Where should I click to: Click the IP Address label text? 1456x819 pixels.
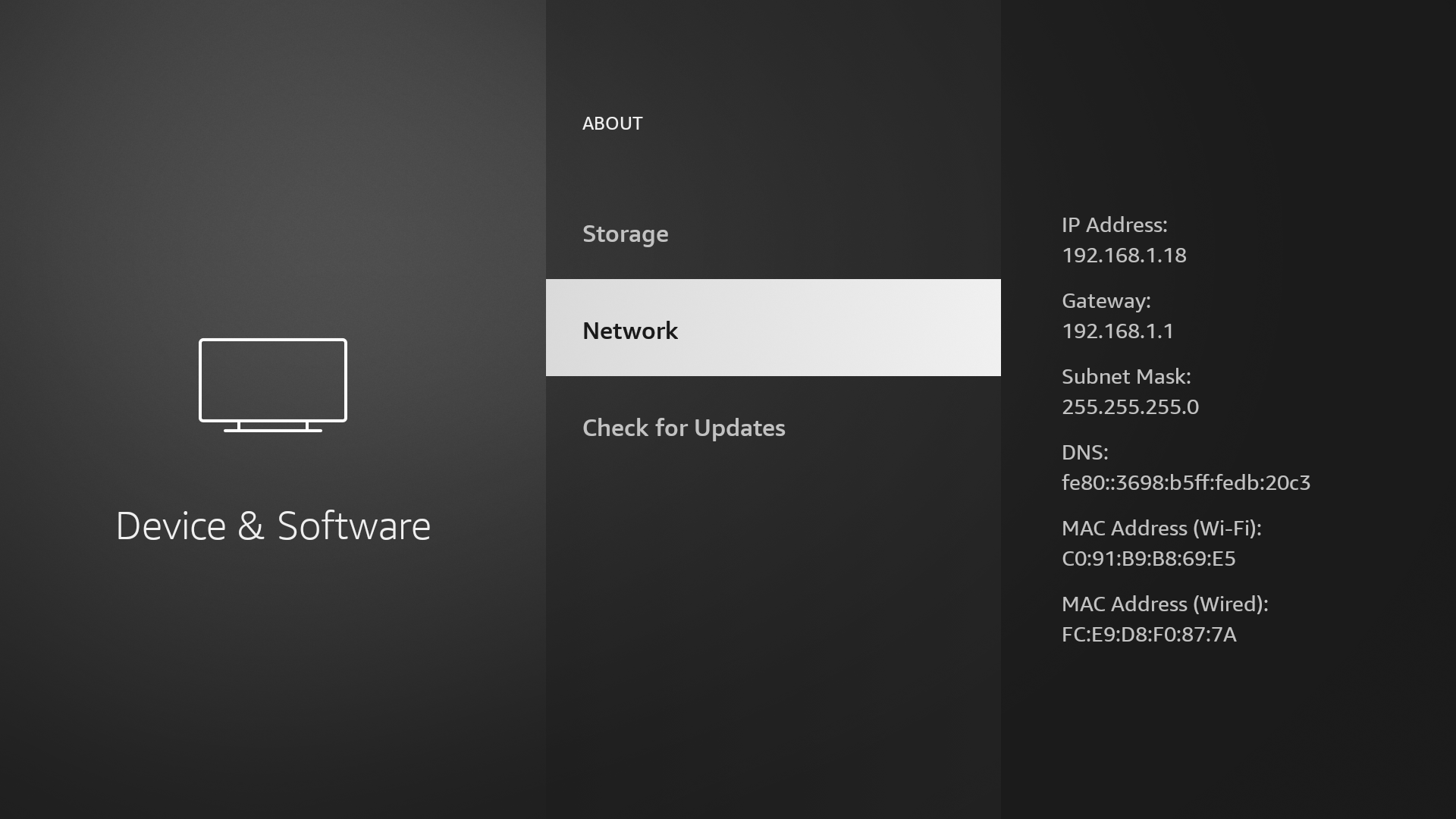(1114, 224)
